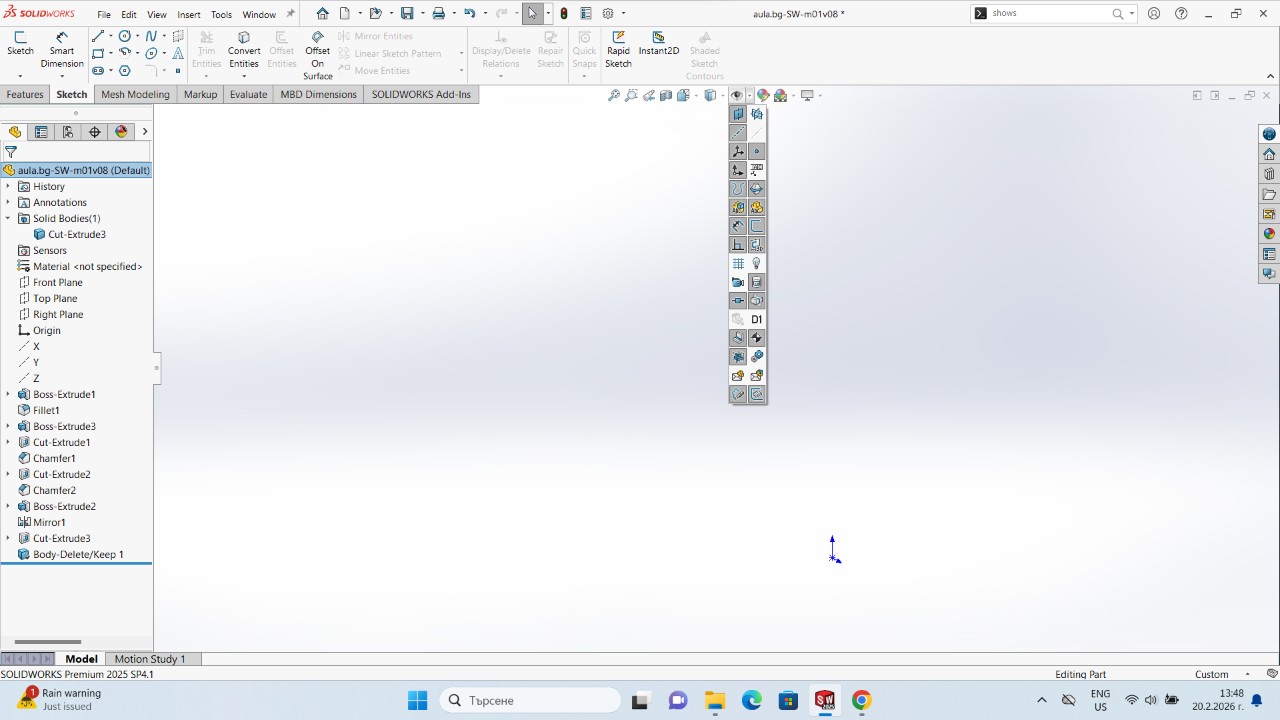Click the Zoom to Fit icon
Image resolution: width=1280 pixels, height=720 pixels.
614,96
